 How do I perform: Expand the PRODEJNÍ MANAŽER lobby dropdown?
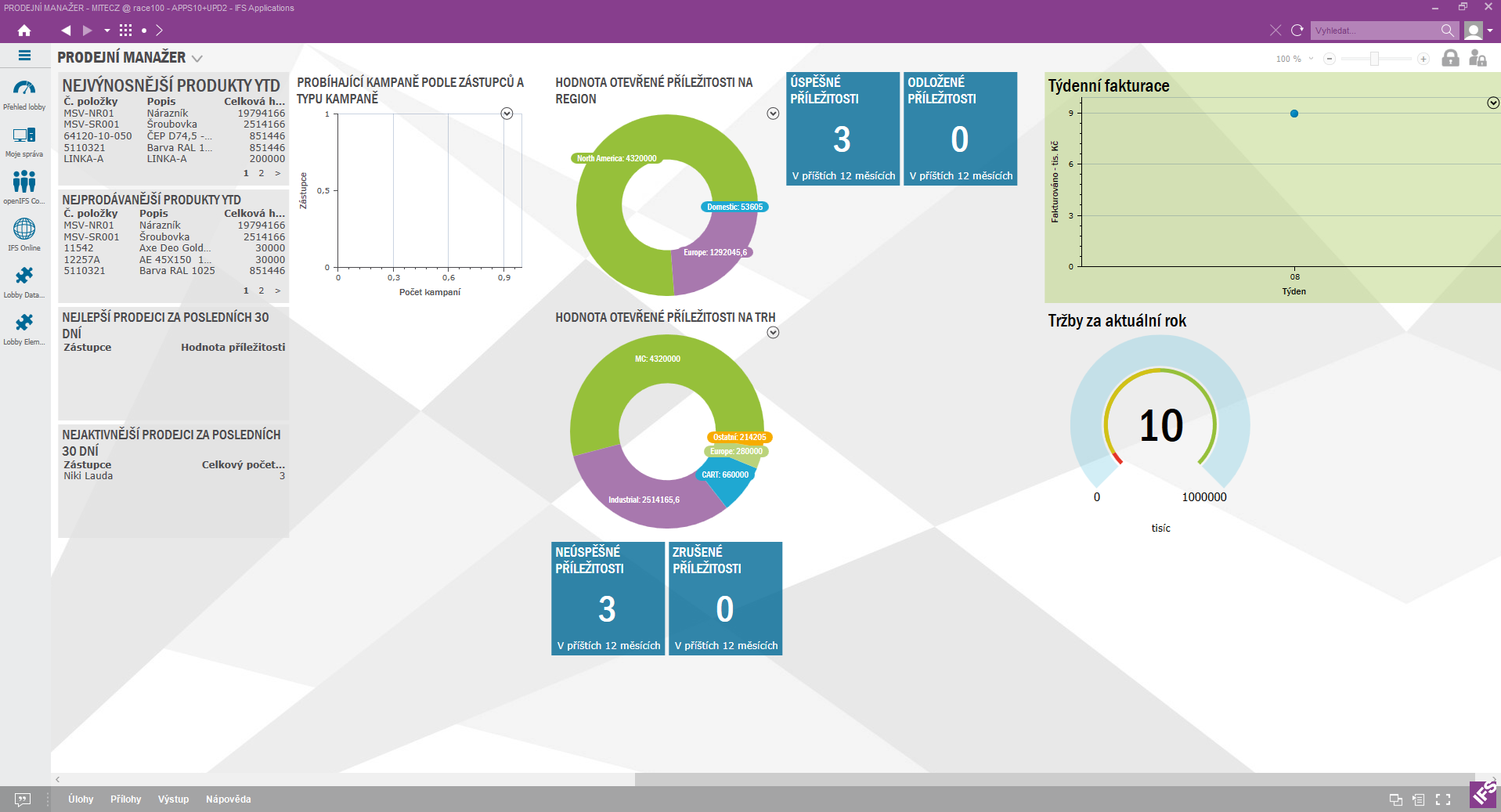[197, 59]
